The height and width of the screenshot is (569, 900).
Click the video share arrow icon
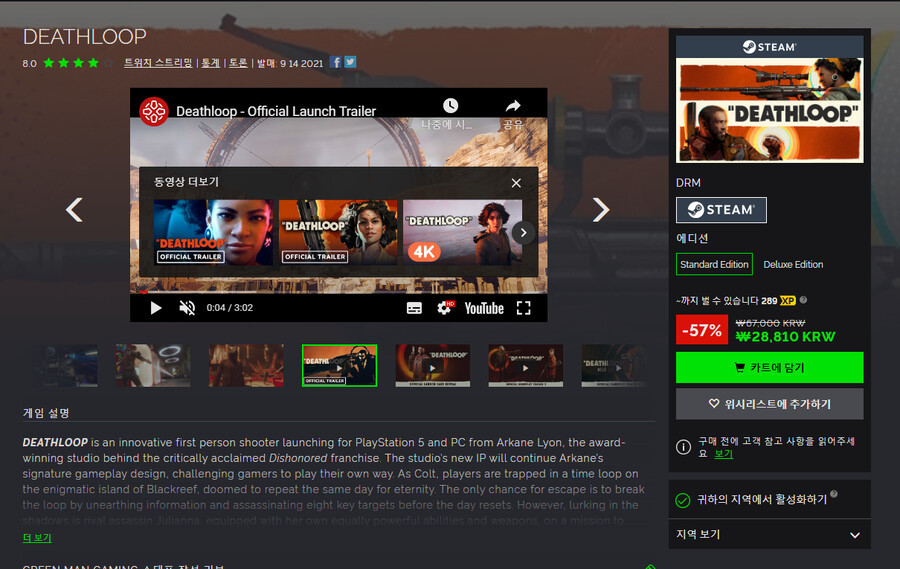(x=513, y=106)
